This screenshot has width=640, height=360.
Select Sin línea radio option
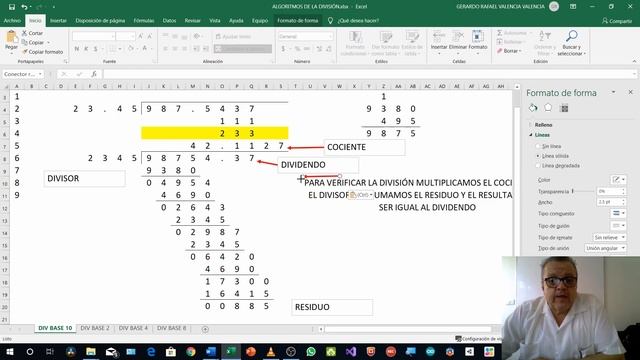click(538, 146)
